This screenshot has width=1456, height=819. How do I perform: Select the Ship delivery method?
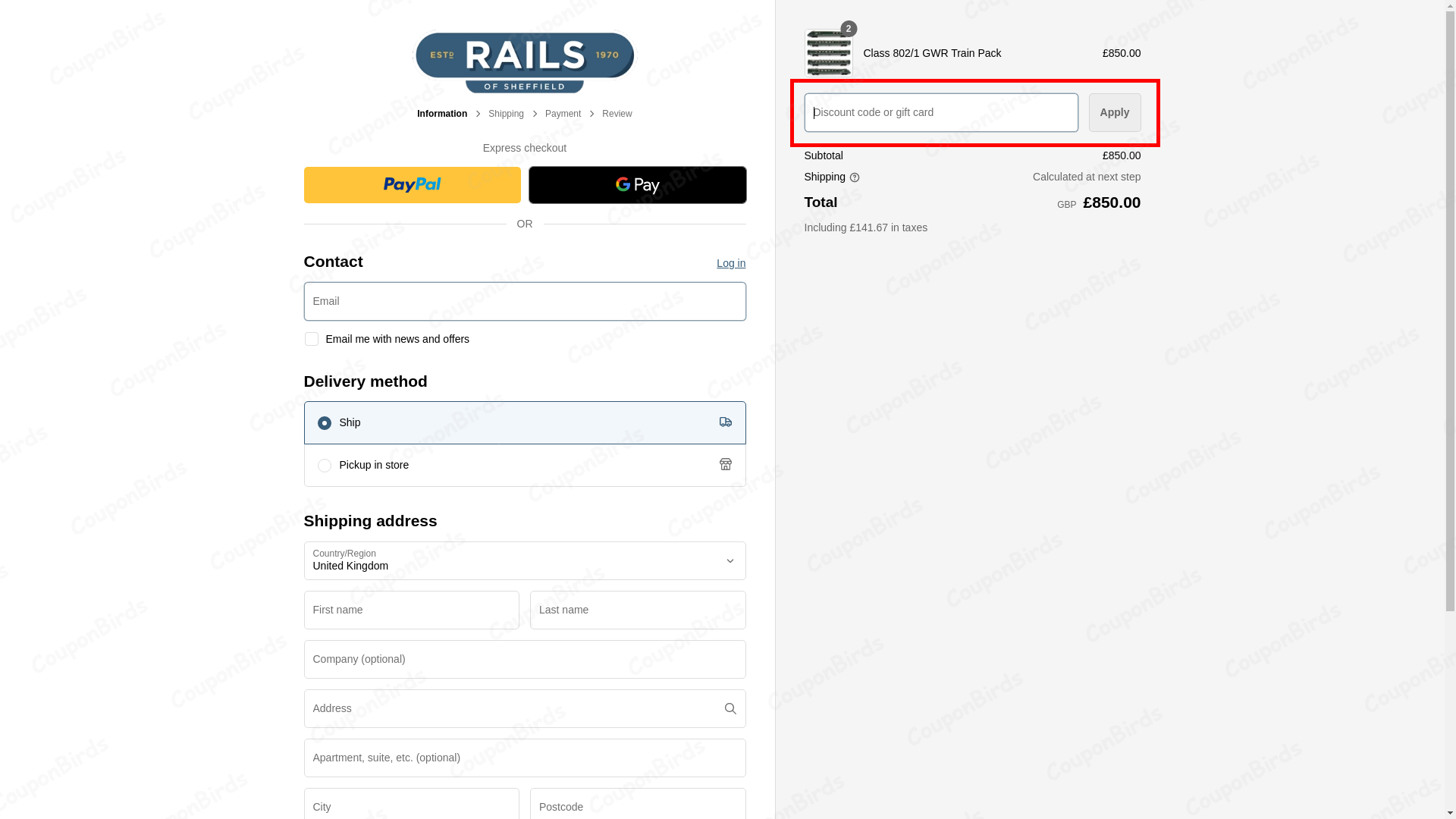325,422
